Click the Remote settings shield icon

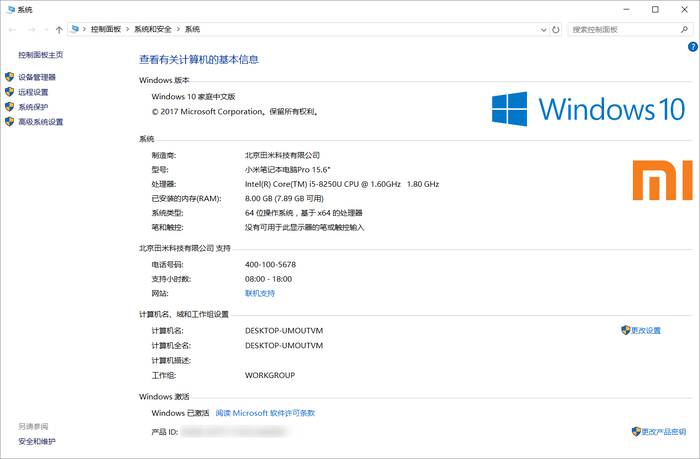[x=9, y=92]
